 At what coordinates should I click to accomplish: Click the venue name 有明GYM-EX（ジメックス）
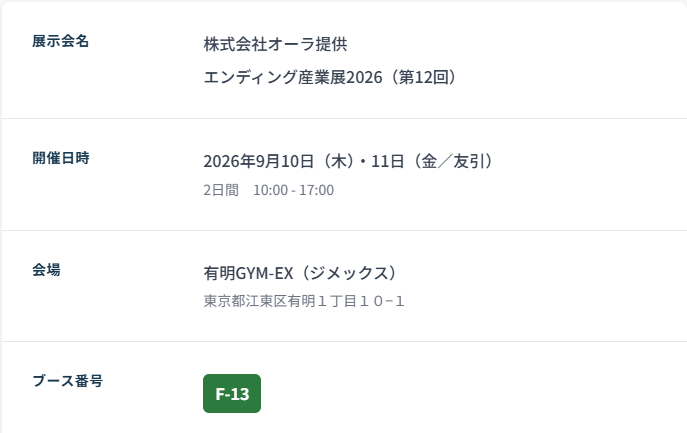point(303,273)
